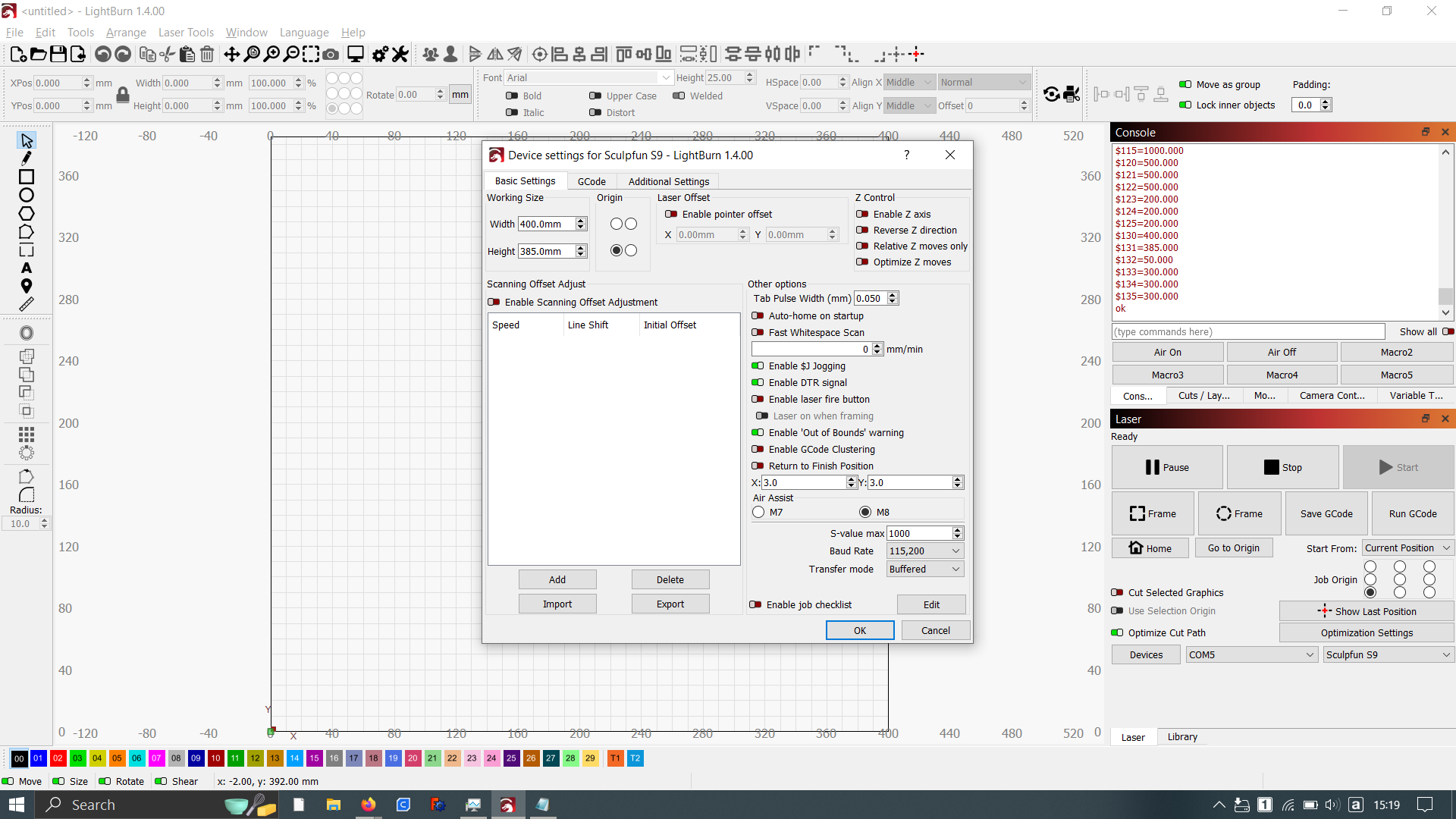Activate the pan view arrows icon

(x=232, y=54)
